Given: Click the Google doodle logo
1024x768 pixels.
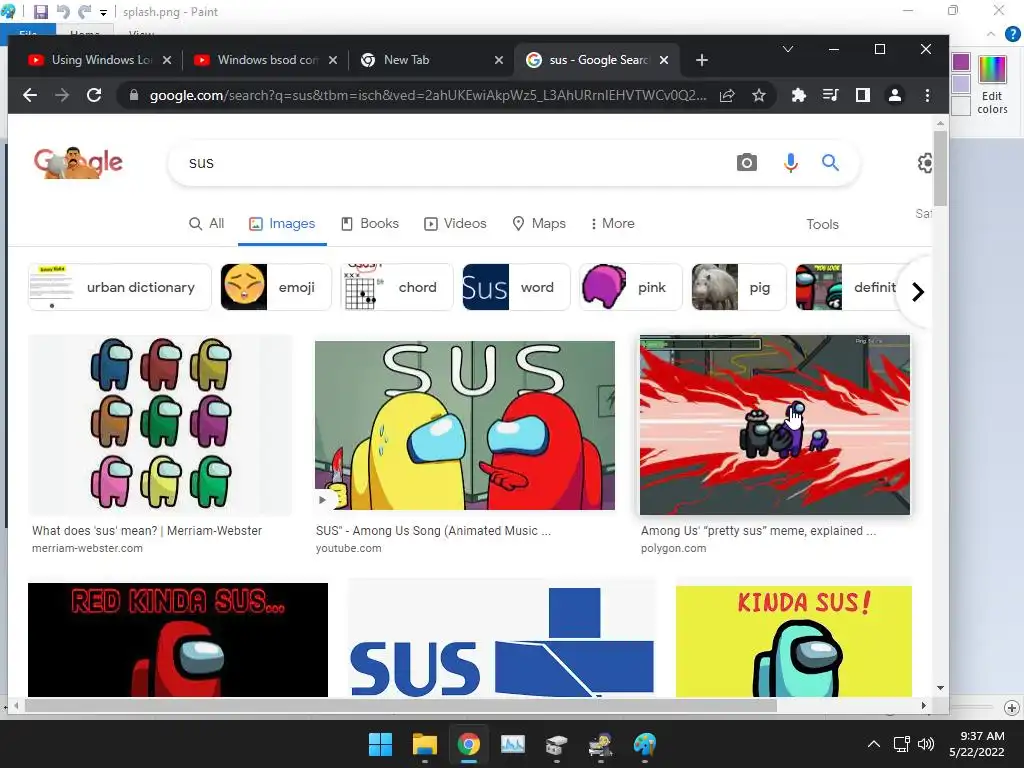Looking at the screenshot, I should click(x=78, y=163).
